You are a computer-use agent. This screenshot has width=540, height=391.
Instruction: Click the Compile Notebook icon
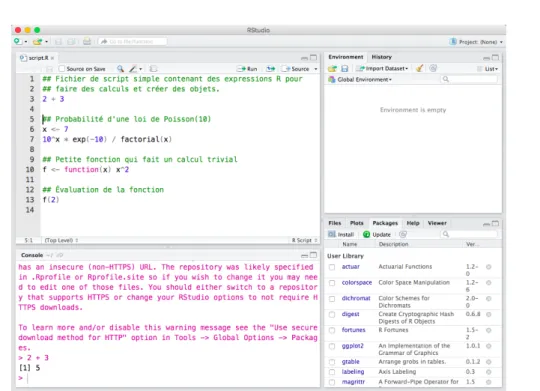click(x=153, y=69)
